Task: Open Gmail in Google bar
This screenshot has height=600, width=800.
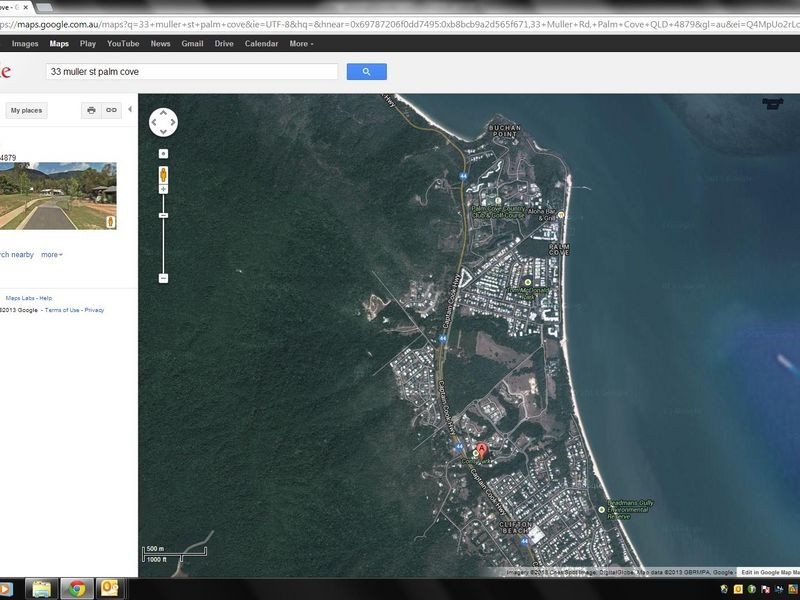Action: (192, 44)
